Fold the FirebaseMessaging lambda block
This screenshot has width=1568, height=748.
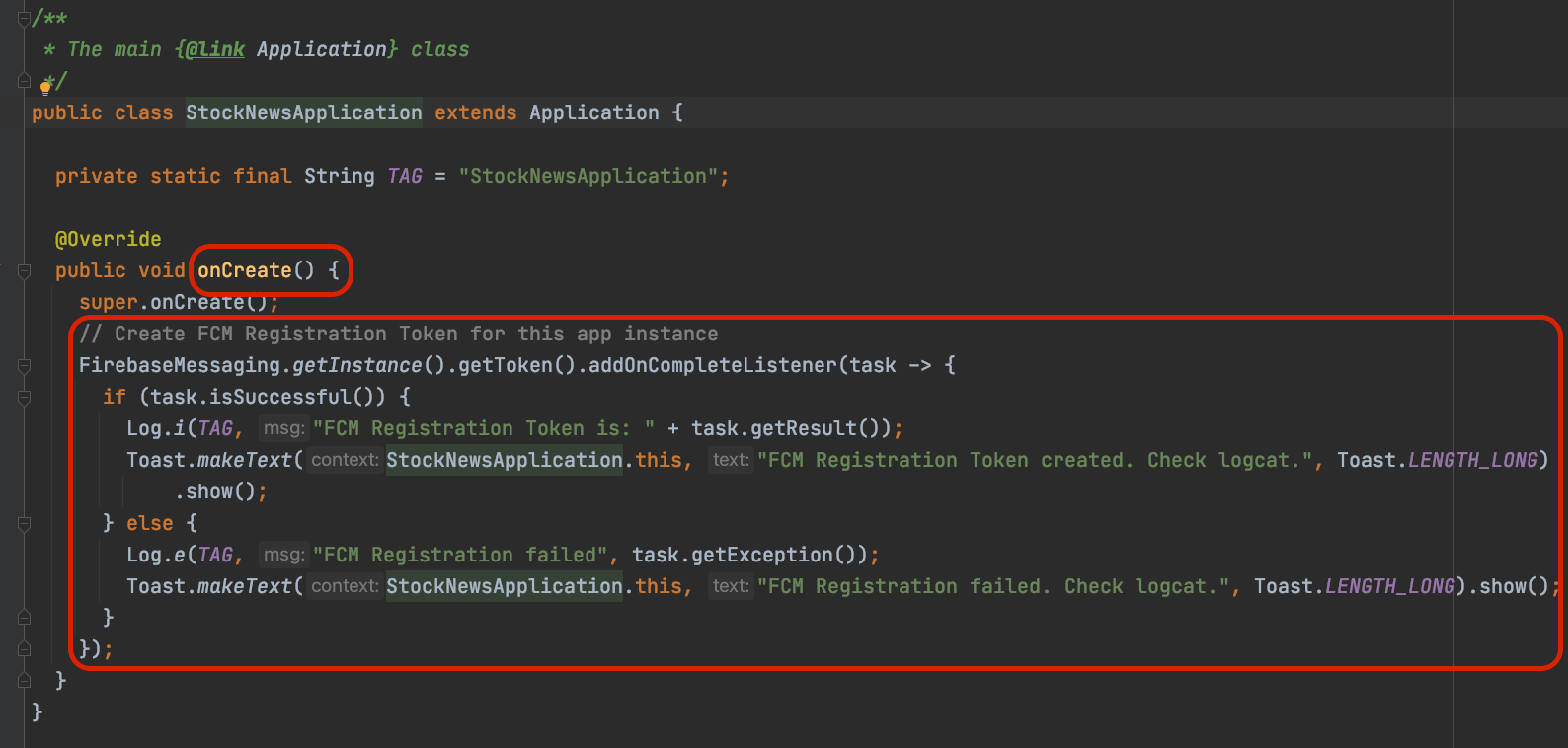(25, 365)
